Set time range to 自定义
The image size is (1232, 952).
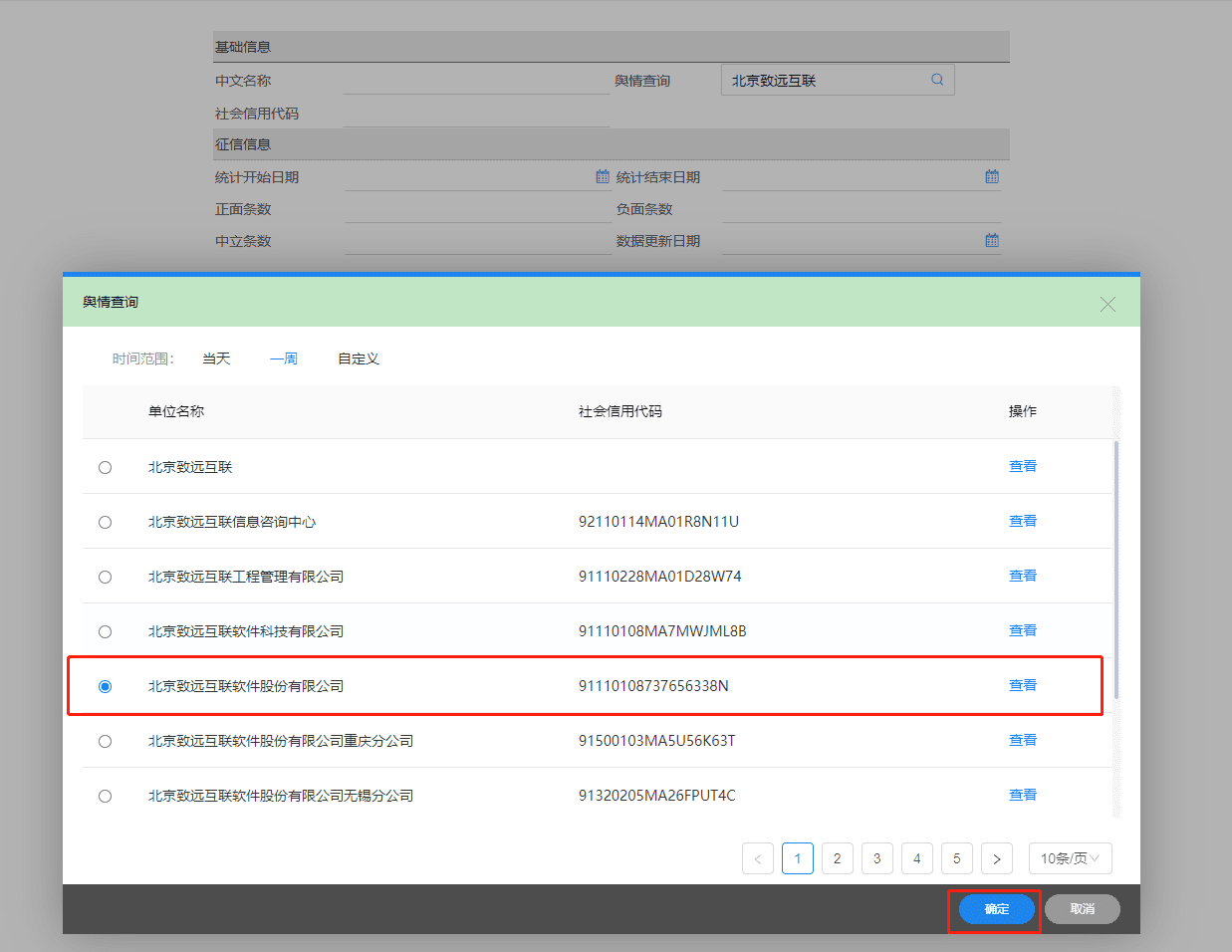359,358
